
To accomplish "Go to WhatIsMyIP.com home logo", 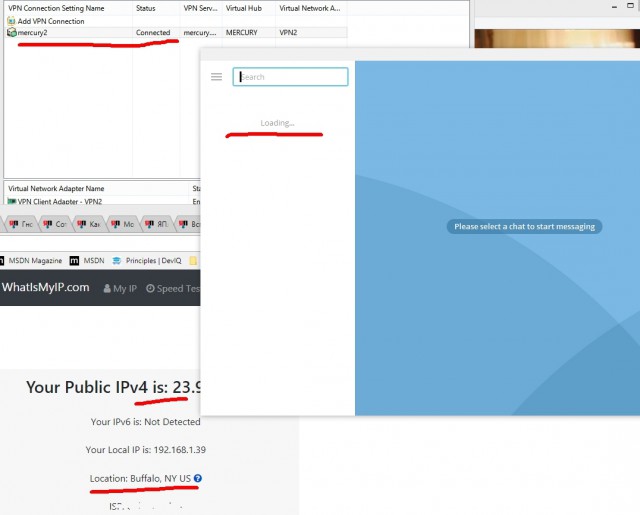I will 45,288.
